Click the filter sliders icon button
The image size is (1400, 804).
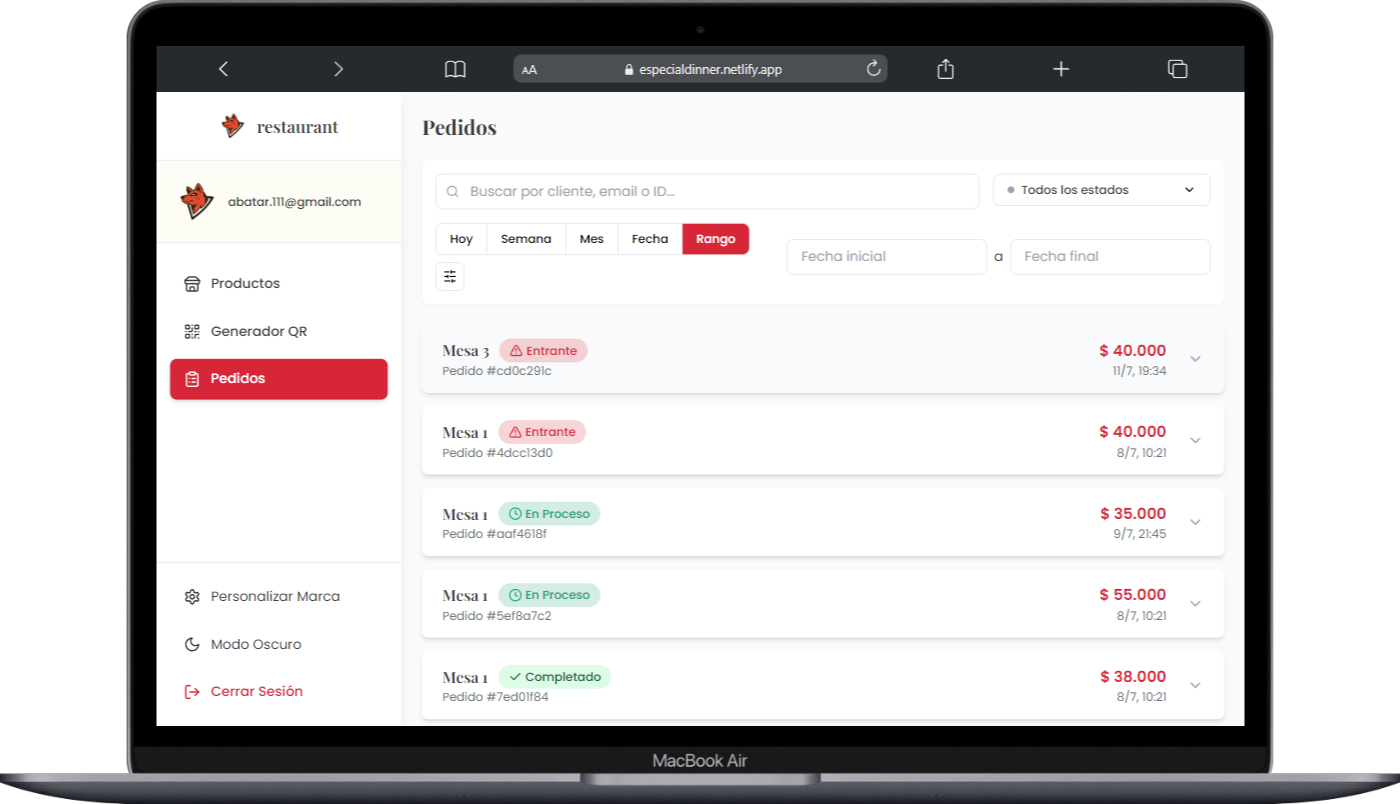pyautogui.click(x=450, y=276)
